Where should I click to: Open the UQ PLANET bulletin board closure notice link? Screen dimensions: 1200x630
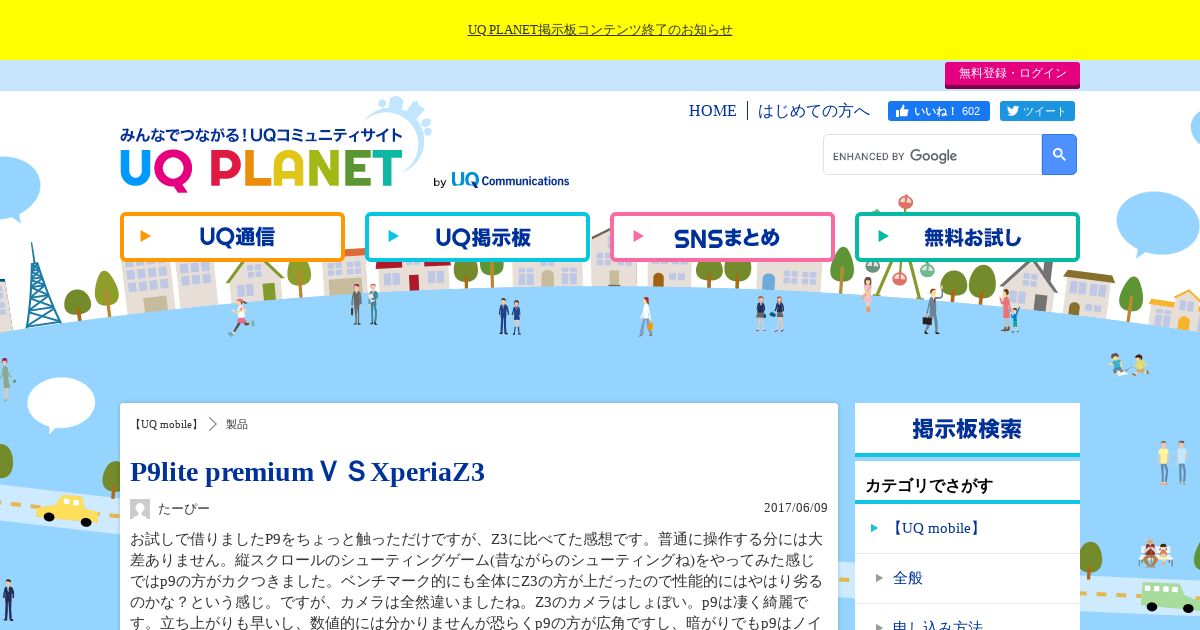click(600, 30)
